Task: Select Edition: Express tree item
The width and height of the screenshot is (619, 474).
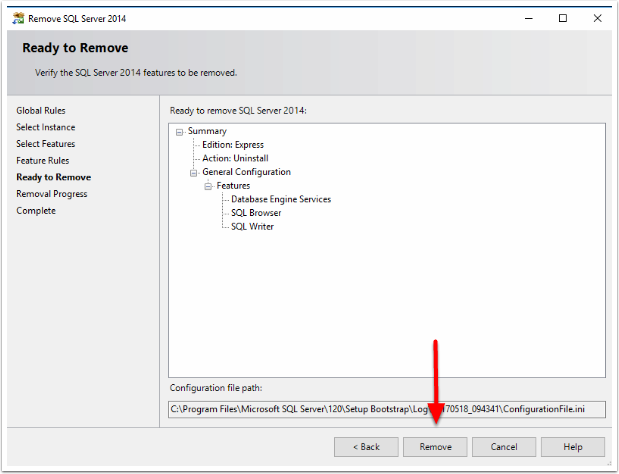Action: [x=233, y=145]
